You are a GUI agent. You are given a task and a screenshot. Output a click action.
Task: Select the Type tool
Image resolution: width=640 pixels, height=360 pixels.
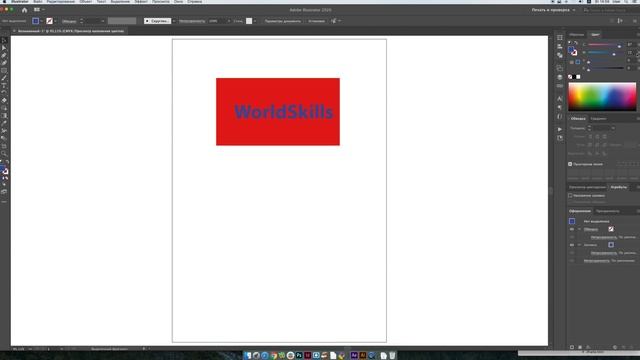tap(4, 85)
